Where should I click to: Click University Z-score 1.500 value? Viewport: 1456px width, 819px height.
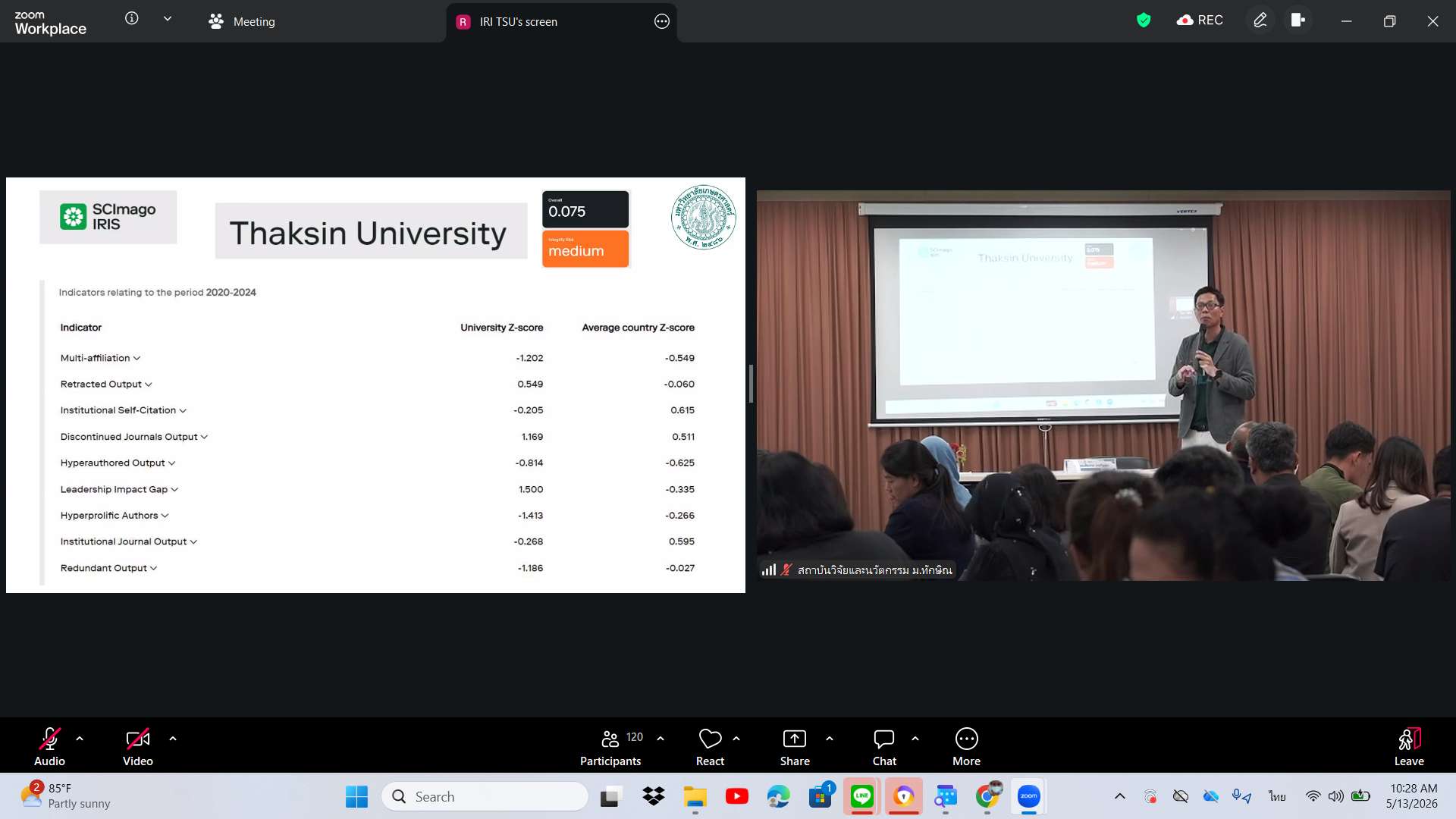click(531, 489)
